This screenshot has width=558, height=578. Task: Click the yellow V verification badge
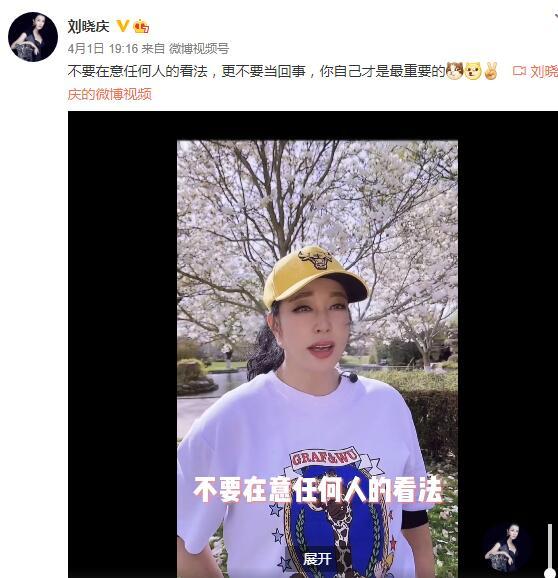[x=122, y=26]
